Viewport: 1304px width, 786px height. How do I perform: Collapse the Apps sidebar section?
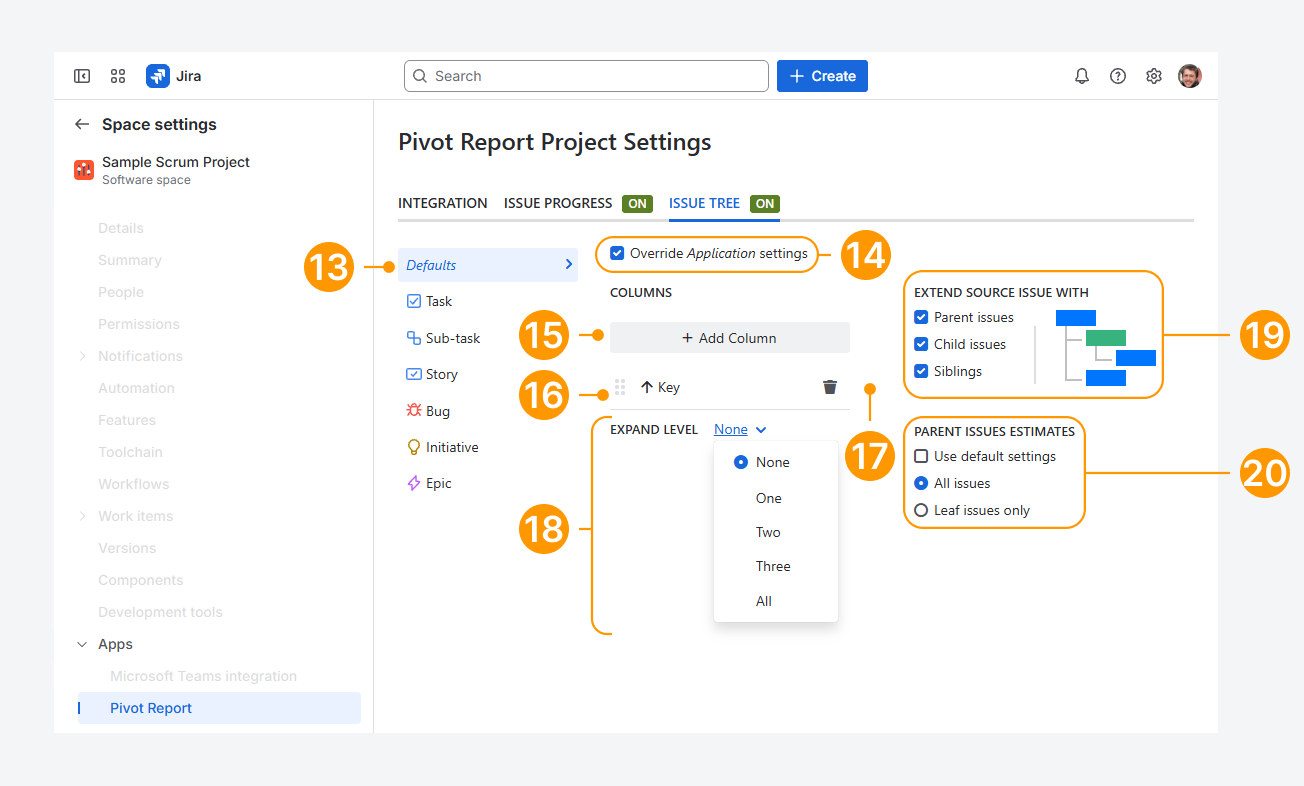[x=82, y=644]
